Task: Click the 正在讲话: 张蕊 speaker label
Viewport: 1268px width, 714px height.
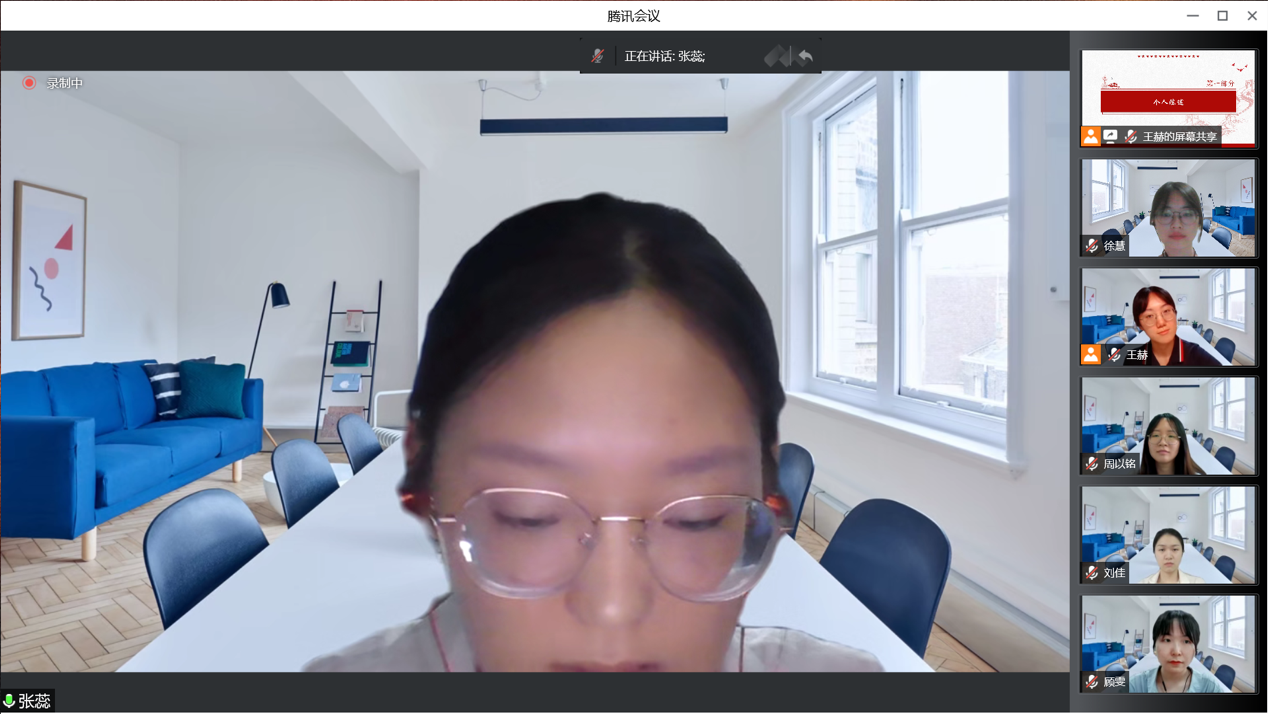Action: 665,56
